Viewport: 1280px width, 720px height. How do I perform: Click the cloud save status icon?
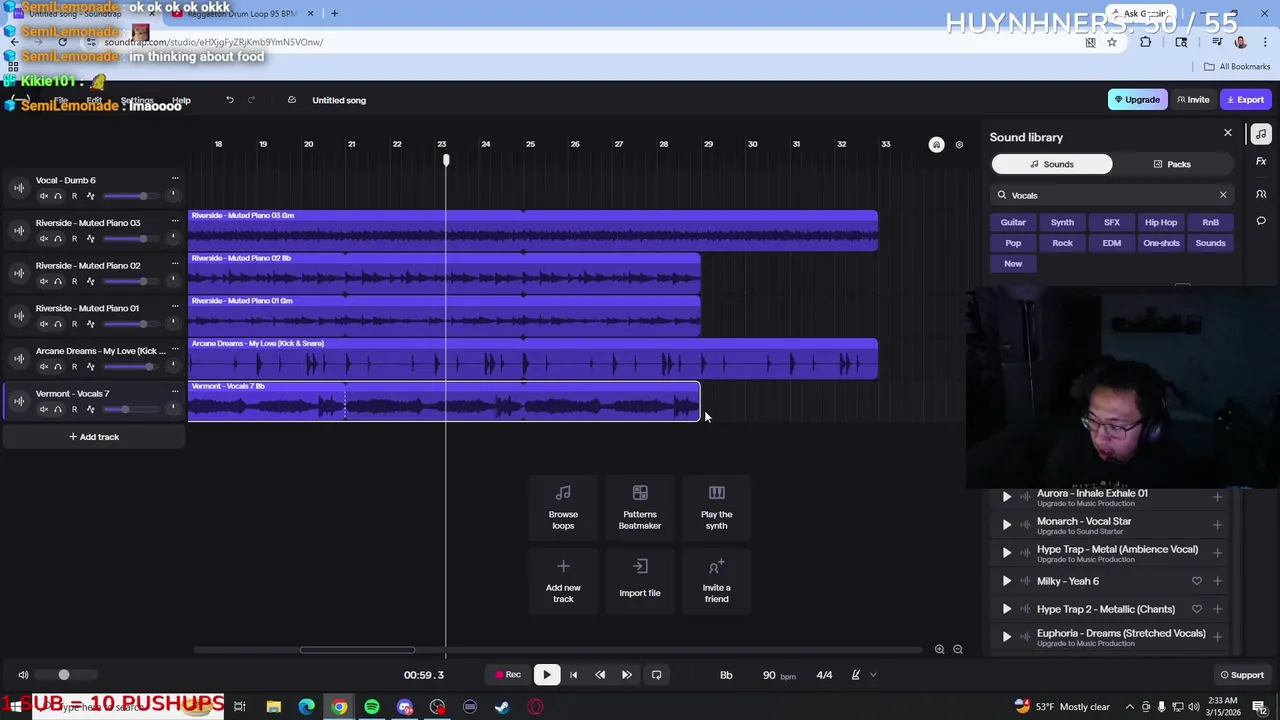291,100
